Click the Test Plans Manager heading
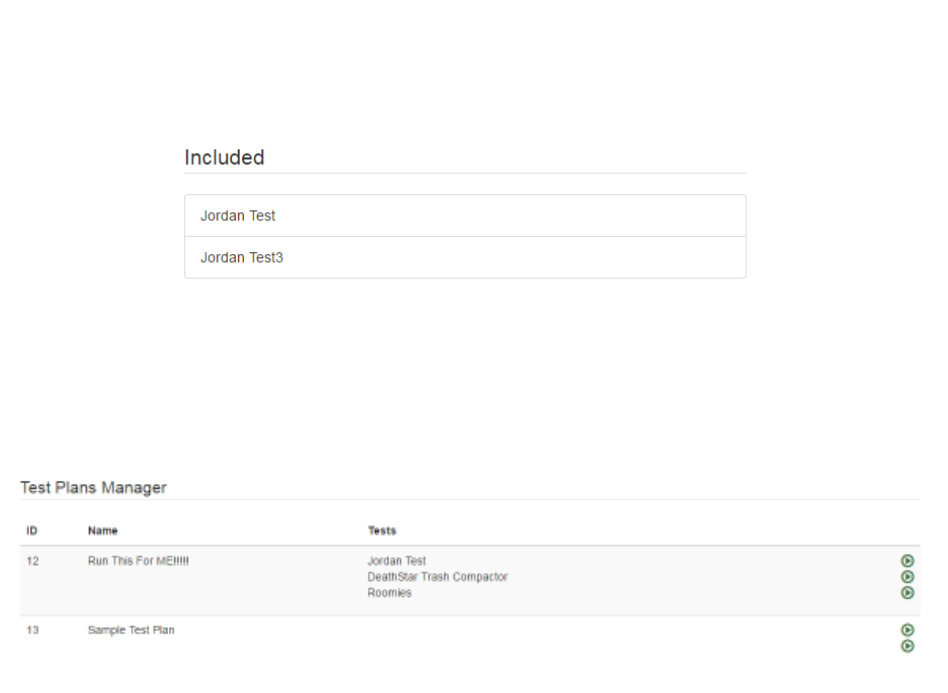948x693 pixels. click(x=93, y=487)
